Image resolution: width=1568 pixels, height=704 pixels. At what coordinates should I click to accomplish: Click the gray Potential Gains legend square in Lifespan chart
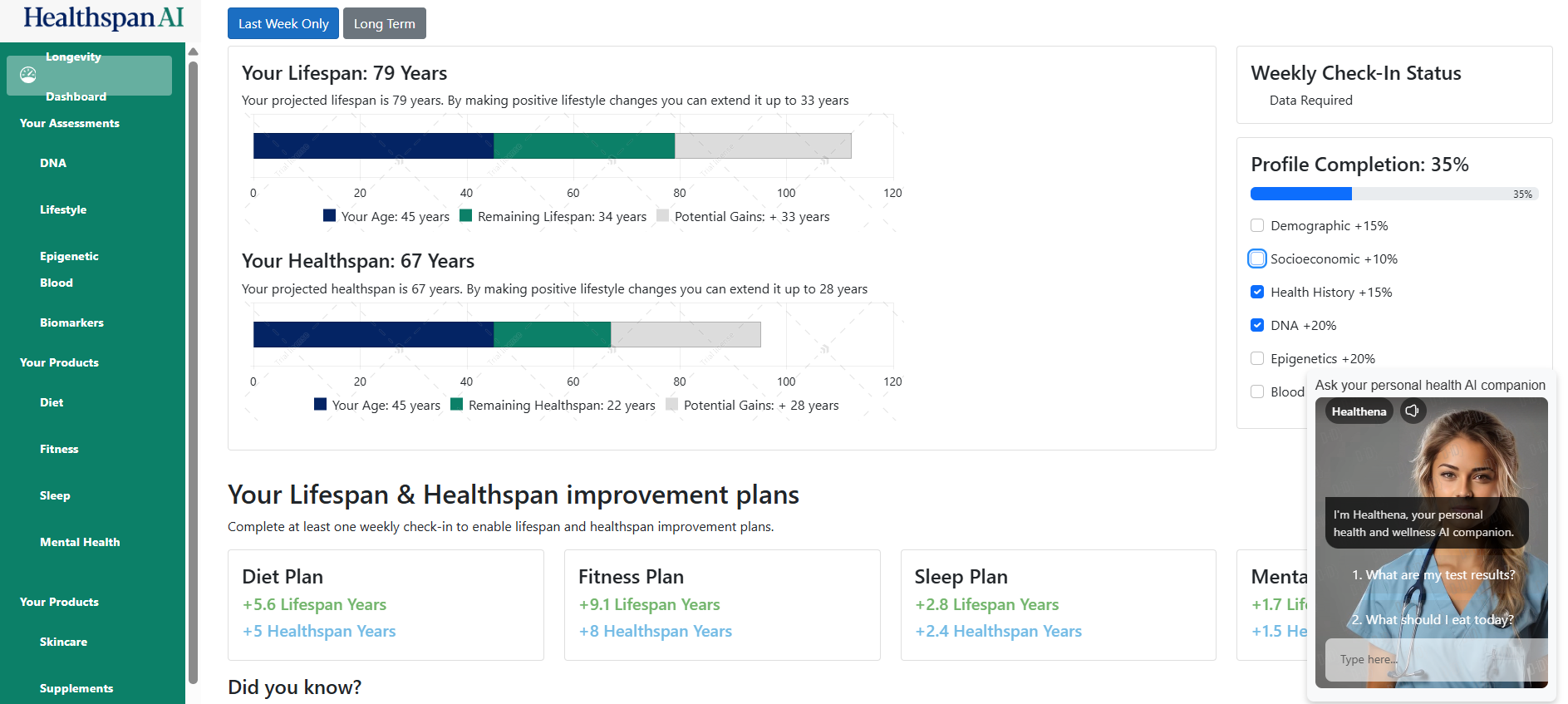662,215
